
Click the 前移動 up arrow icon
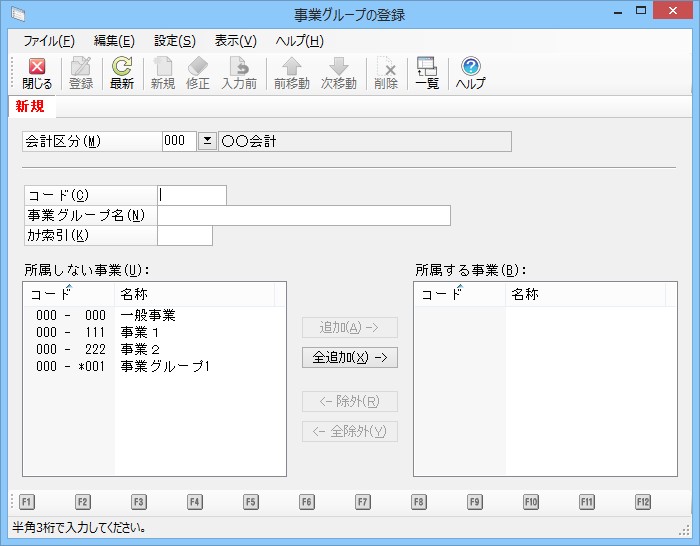291,67
